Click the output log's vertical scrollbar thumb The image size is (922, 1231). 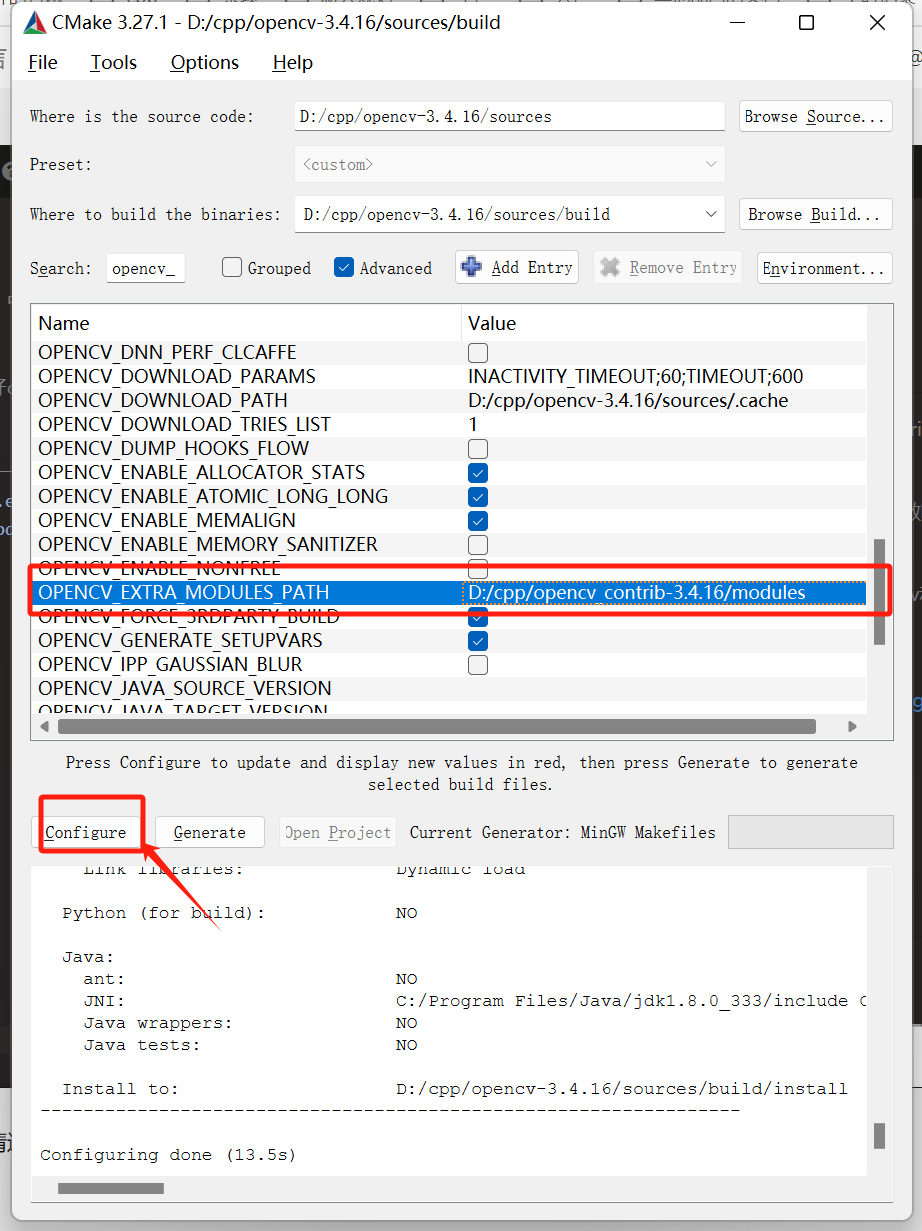pyautogui.click(x=879, y=1135)
